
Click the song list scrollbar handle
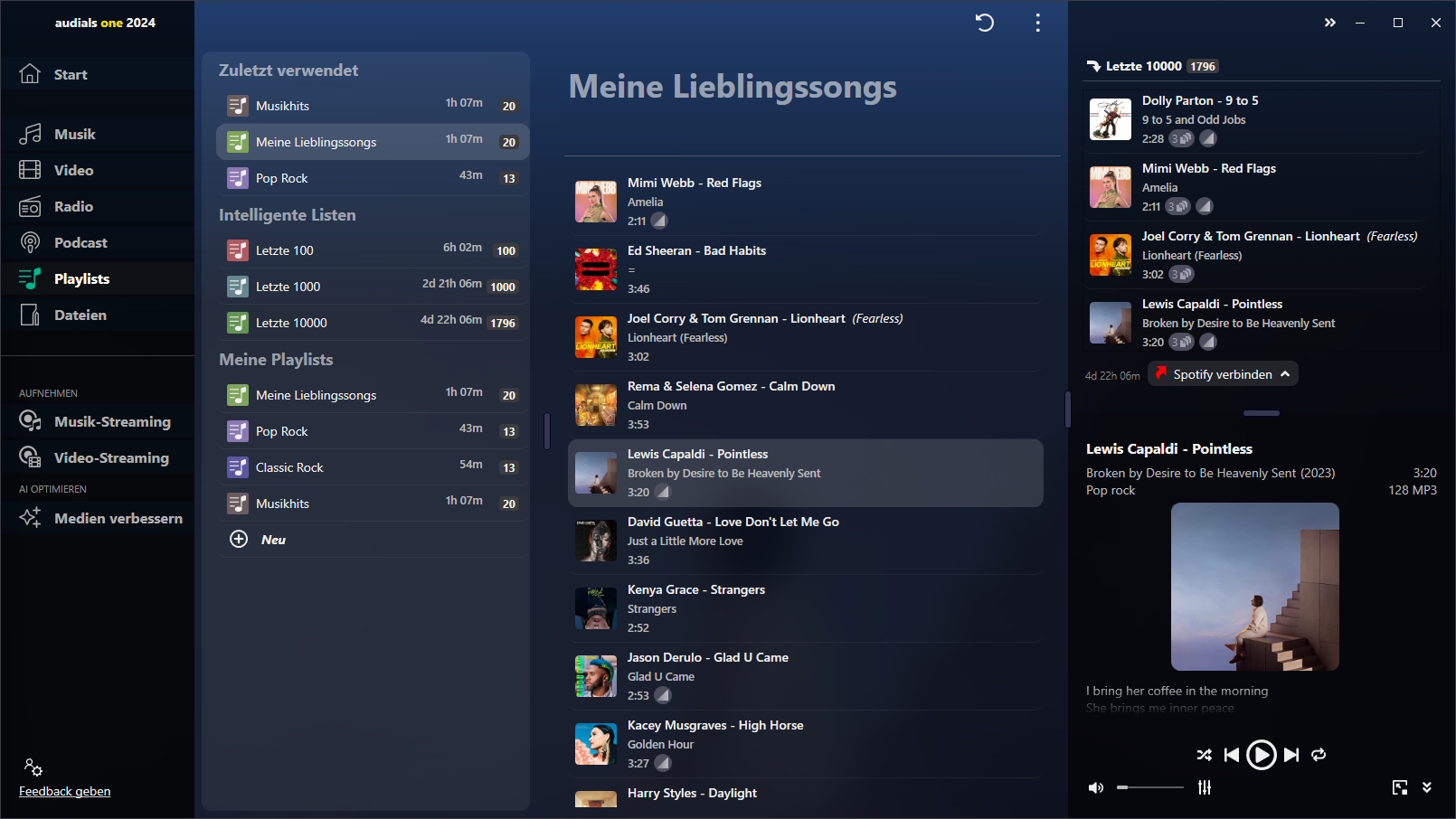coord(1068,409)
